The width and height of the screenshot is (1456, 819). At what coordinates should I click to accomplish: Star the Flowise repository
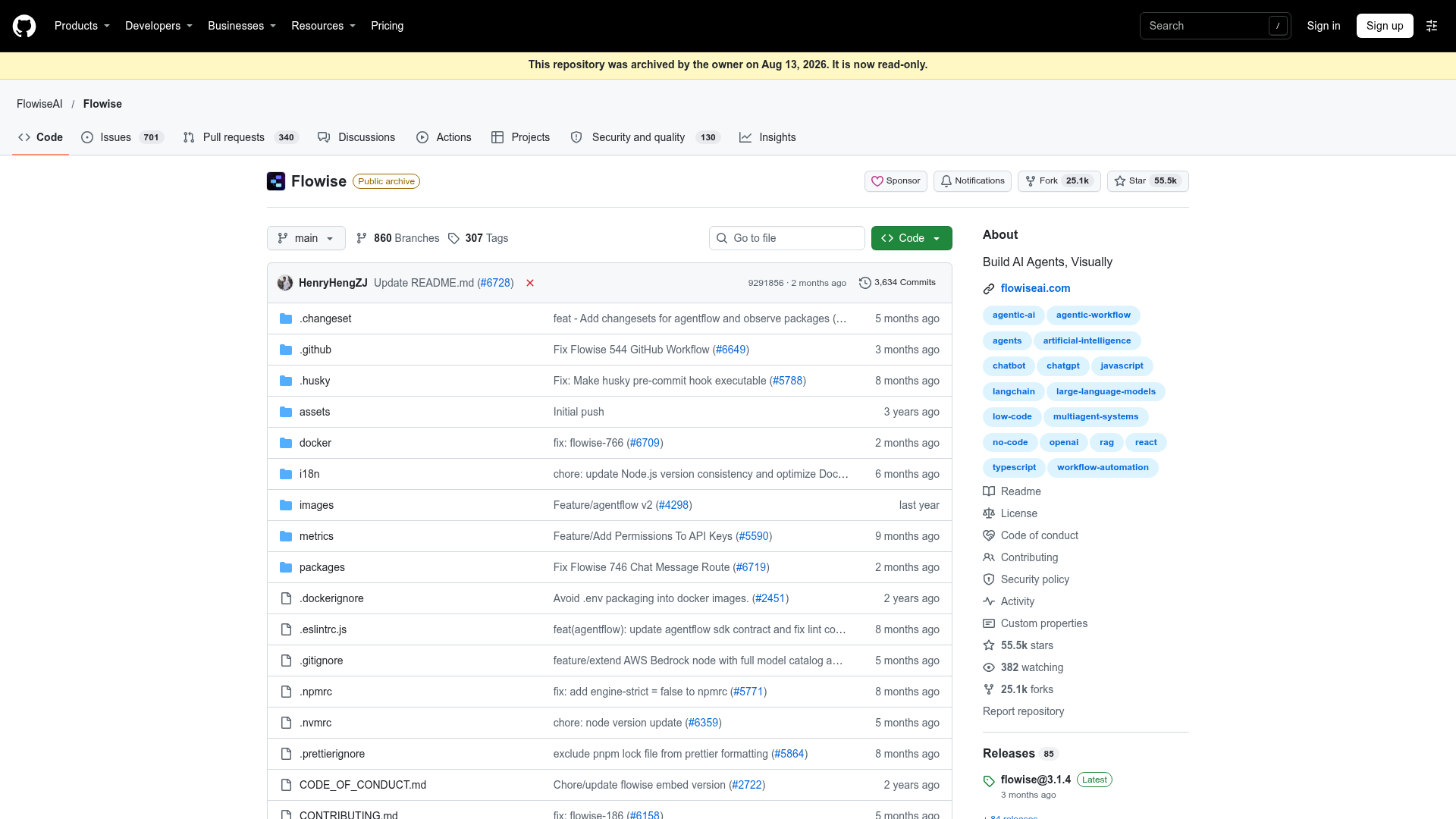(1147, 181)
